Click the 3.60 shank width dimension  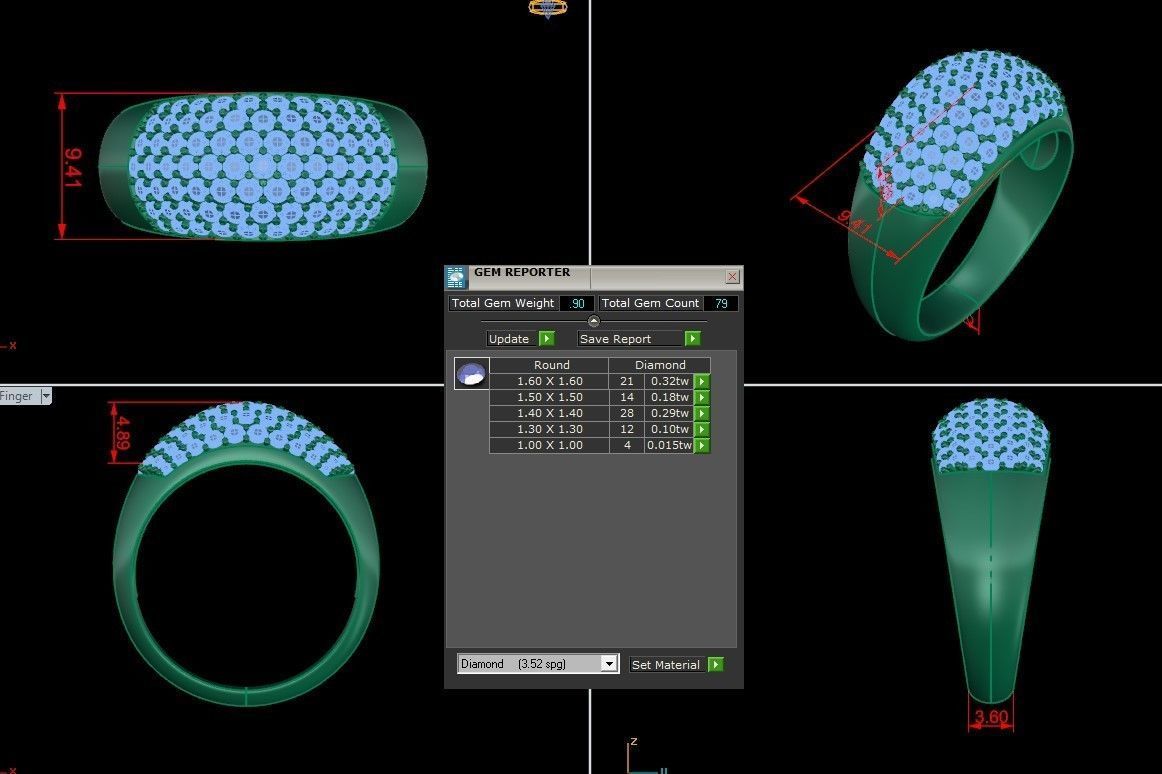[x=991, y=717]
